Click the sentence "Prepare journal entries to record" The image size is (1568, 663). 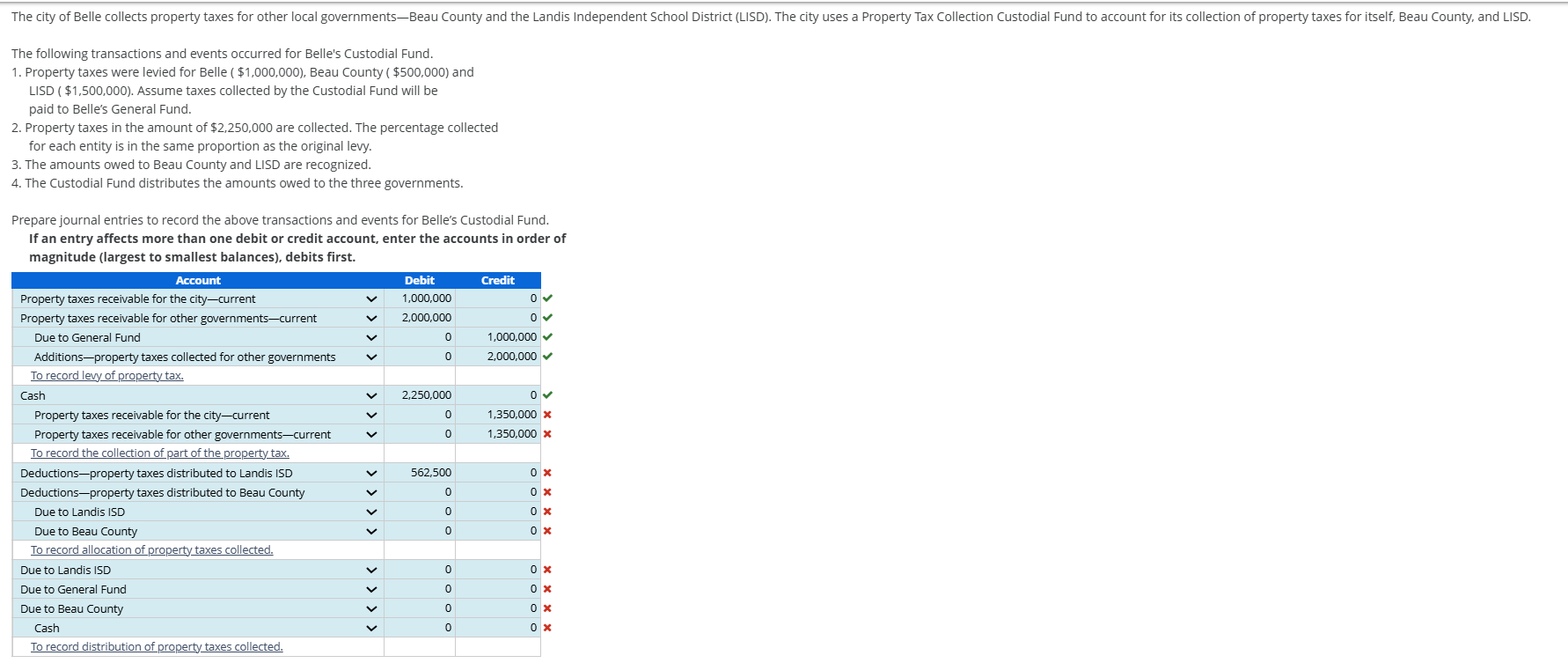[280, 220]
